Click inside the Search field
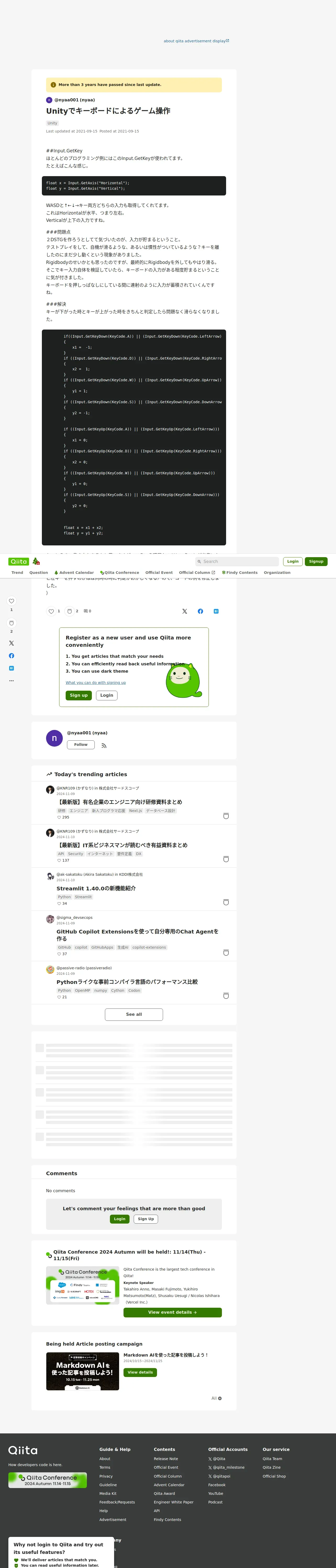The width and height of the screenshot is (336, 1568). tap(237, 561)
